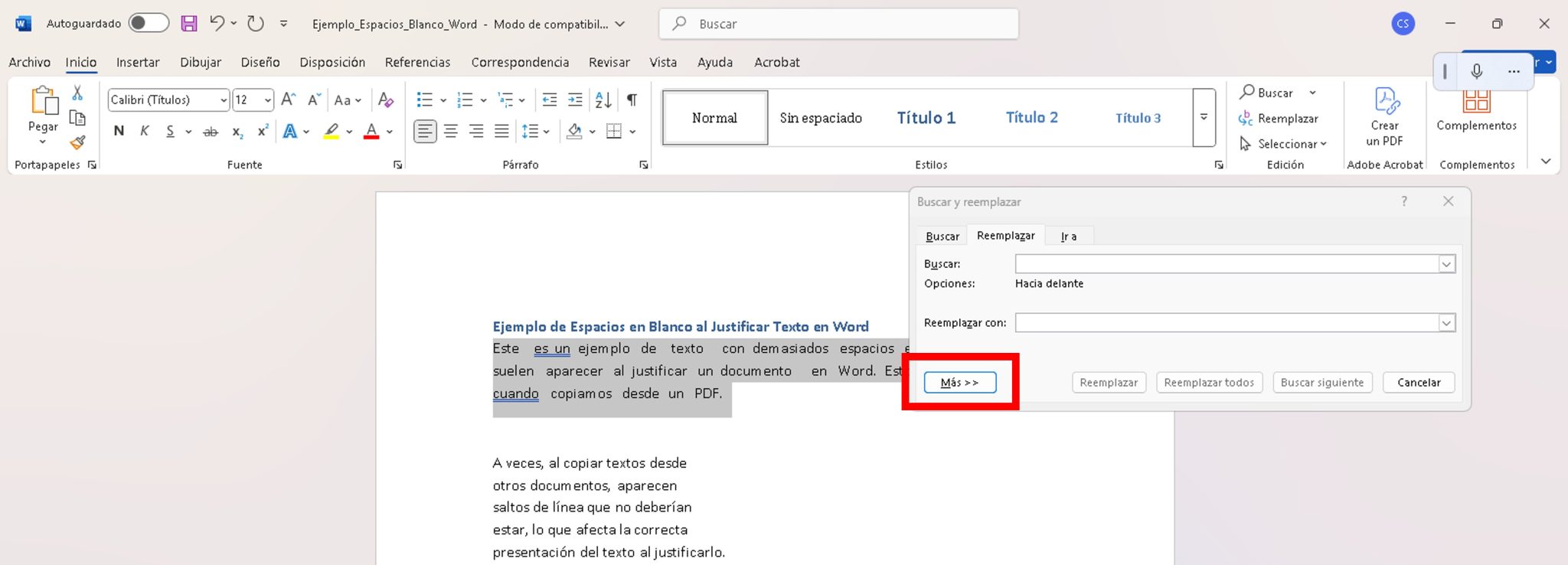Open the Archivo menu
Image resolution: width=1568 pixels, height=565 pixels.
pyautogui.click(x=29, y=62)
